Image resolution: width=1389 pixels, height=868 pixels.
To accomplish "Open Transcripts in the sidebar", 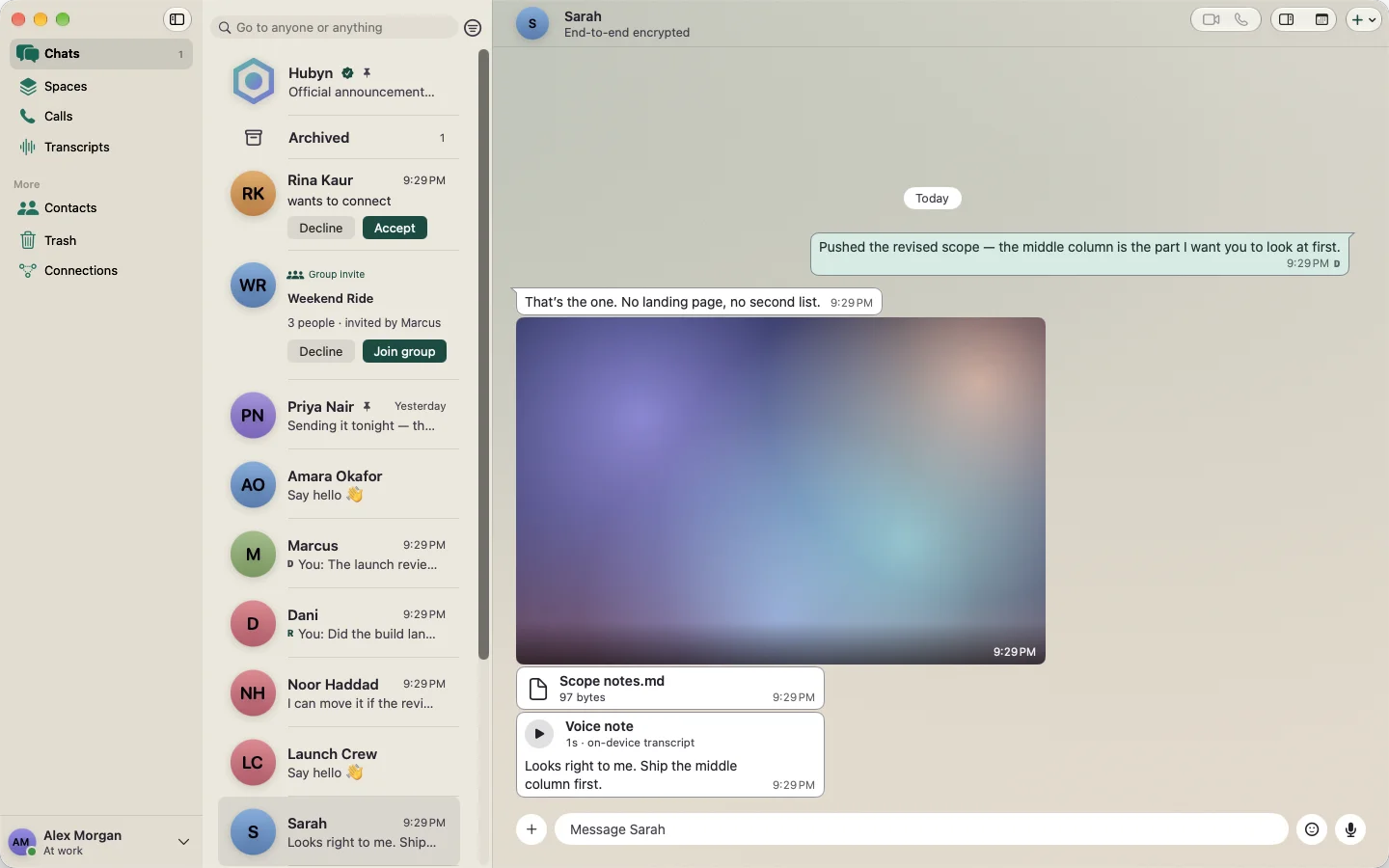I will (x=101, y=147).
